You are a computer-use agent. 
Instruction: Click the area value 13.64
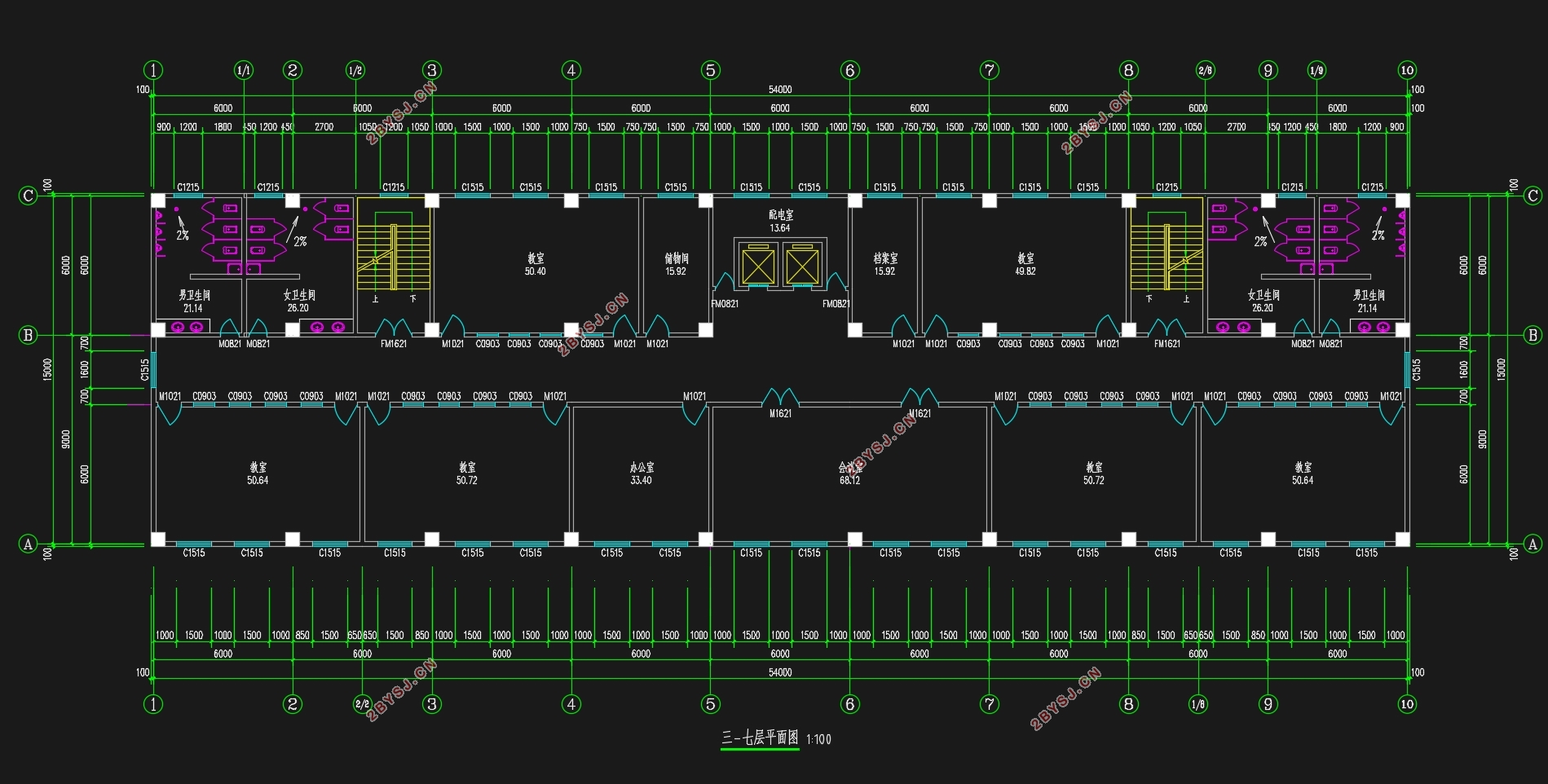coord(780,228)
